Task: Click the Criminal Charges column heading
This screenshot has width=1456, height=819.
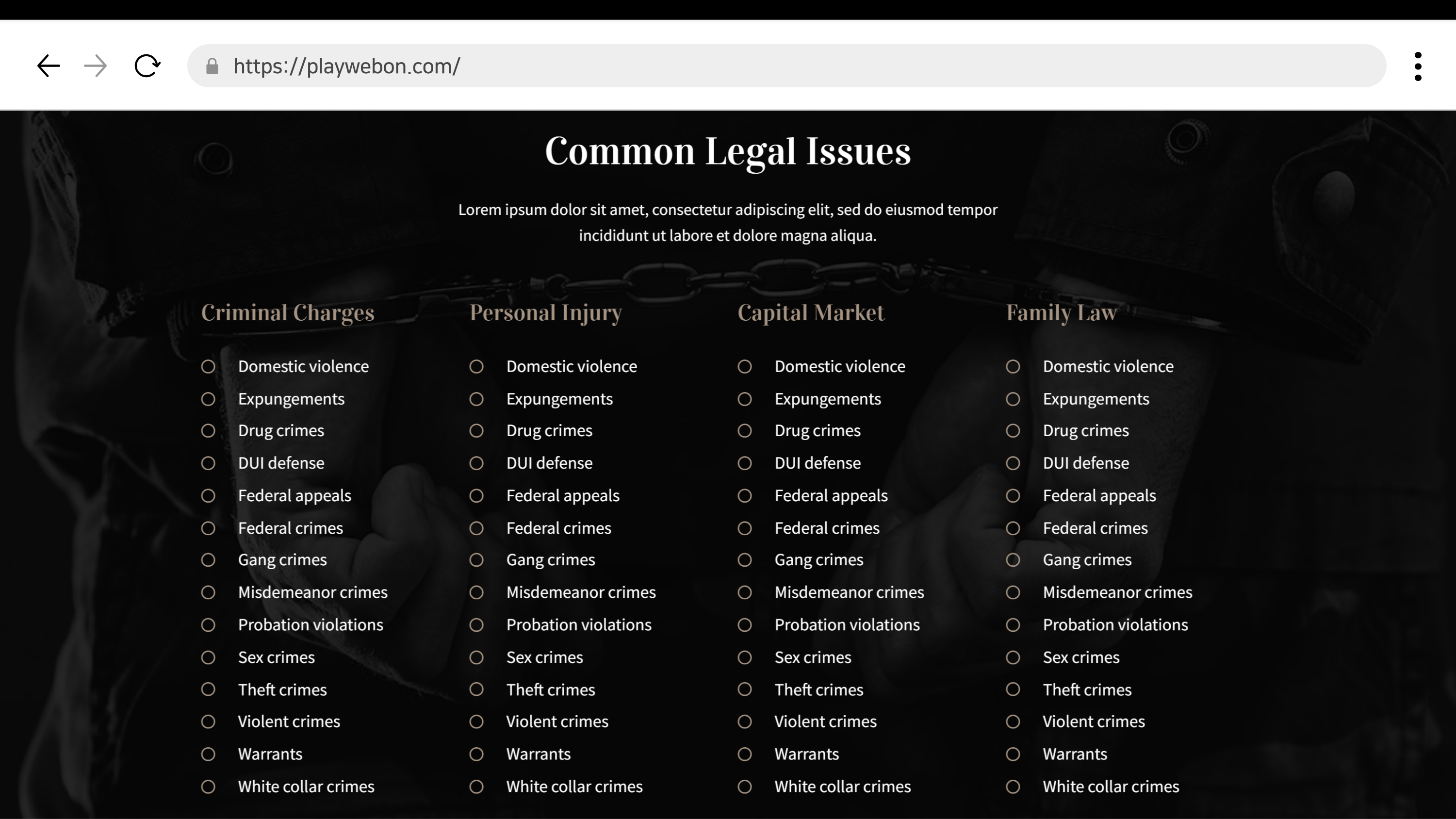Action: [x=288, y=313]
